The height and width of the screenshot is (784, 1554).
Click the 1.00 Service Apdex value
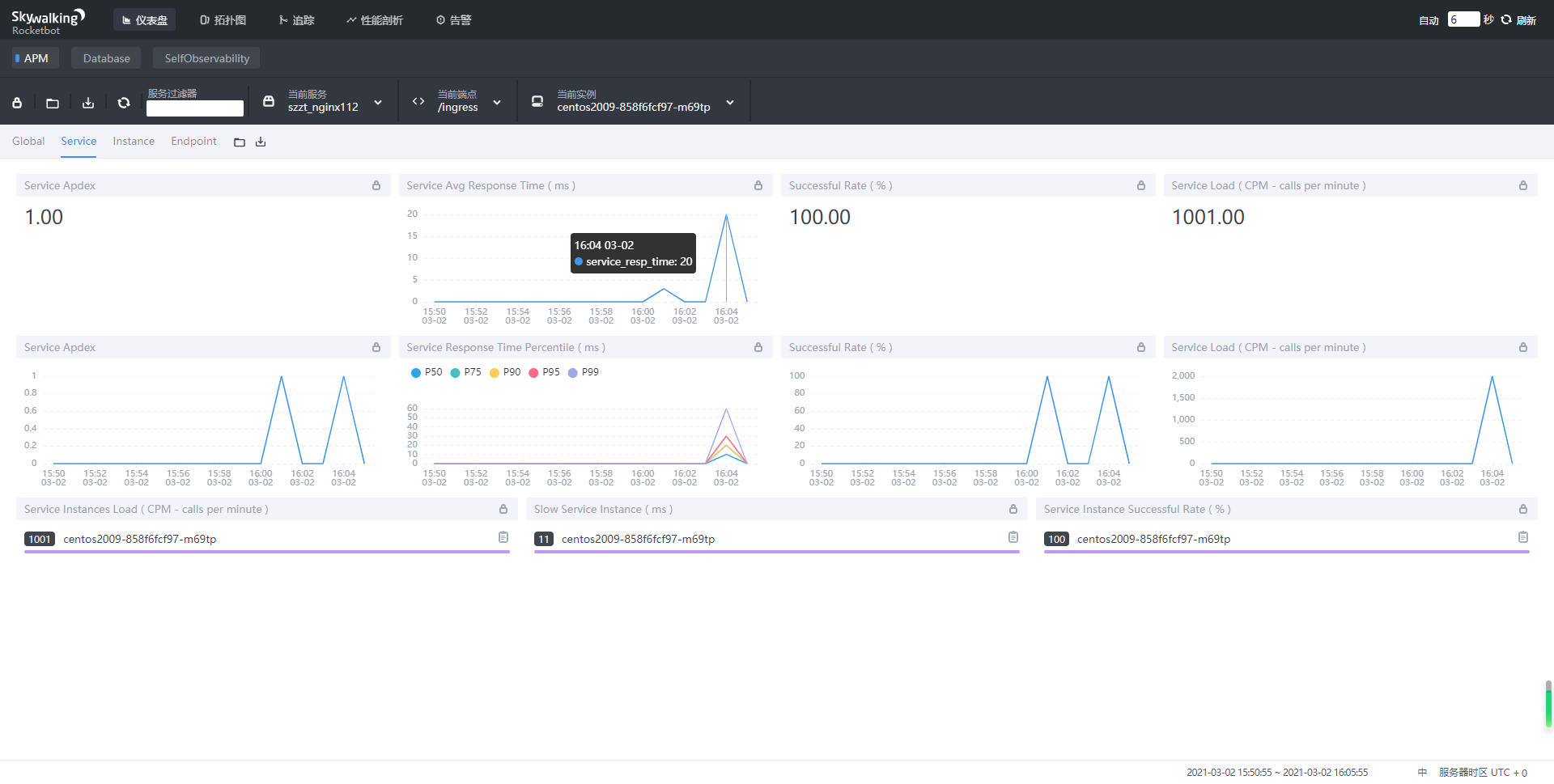(44, 217)
